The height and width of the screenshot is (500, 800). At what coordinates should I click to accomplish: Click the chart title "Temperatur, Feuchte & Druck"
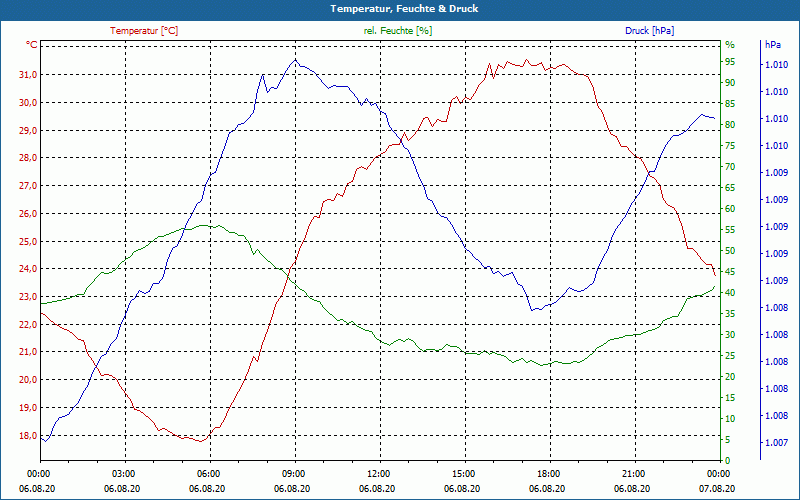[x=404, y=9]
